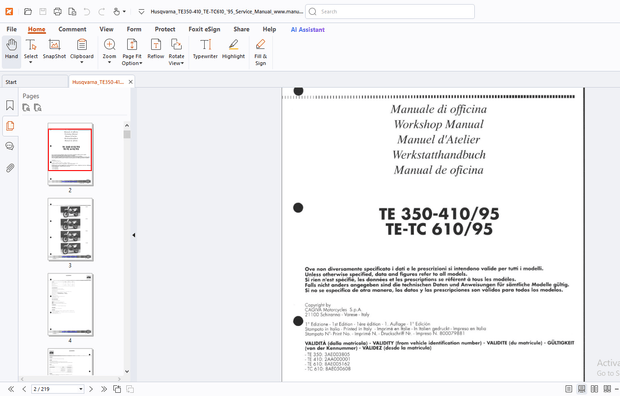The height and width of the screenshot is (396, 620).
Task: Collapse the navigation panel with side arrow
Action: point(134,235)
